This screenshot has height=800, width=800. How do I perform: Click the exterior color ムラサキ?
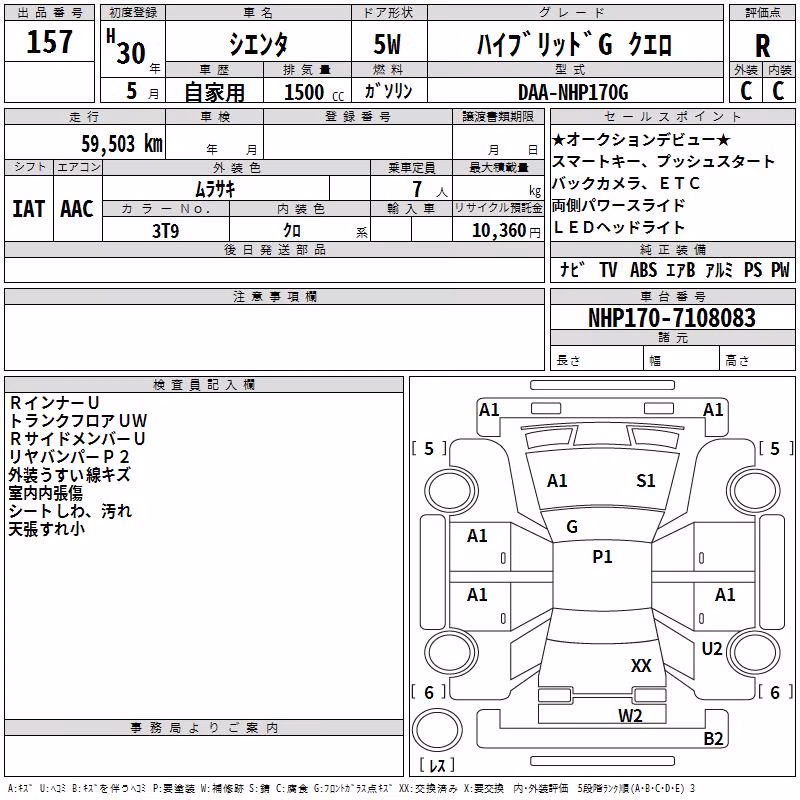[x=215, y=189]
